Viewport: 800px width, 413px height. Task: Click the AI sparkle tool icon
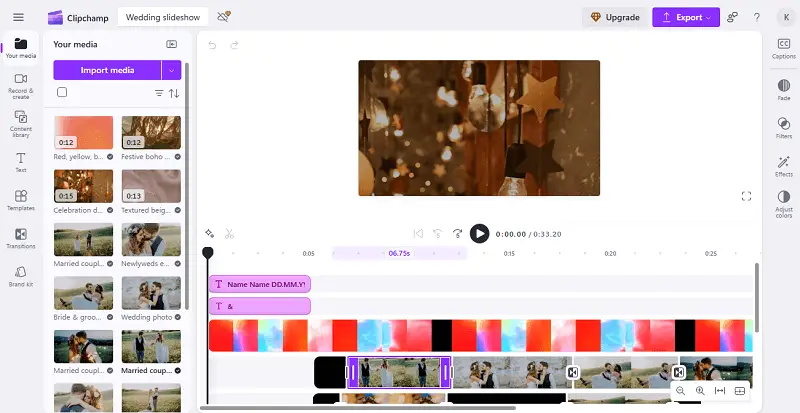[x=209, y=233]
